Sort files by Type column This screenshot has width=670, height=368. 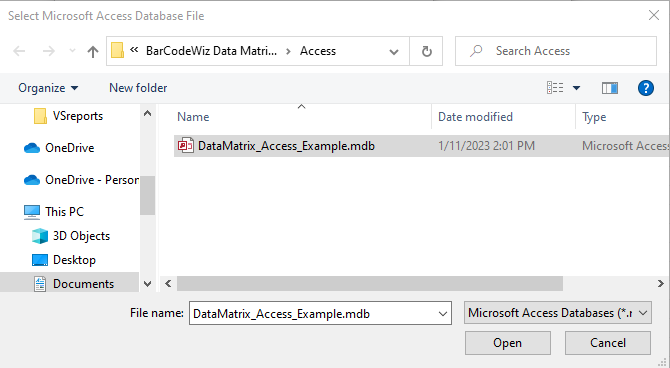coord(594,117)
